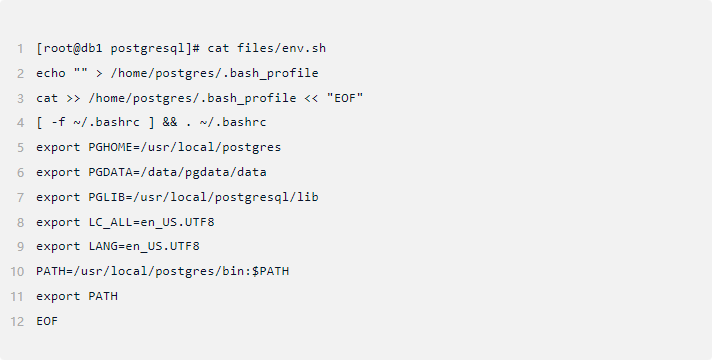Click the echo to .bash_profile line
The height and width of the screenshot is (361, 712).
(177, 73)
